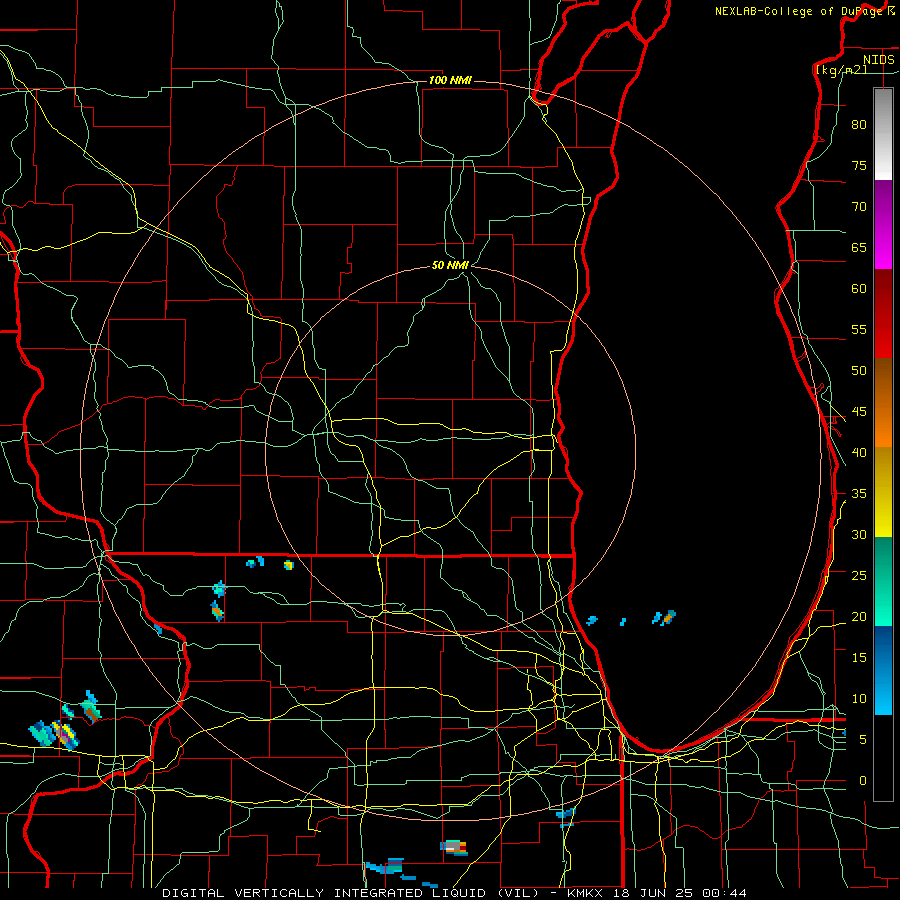The image size is (900, 900).
Task: Click the 75 value on the color scale
Action: 859,165
